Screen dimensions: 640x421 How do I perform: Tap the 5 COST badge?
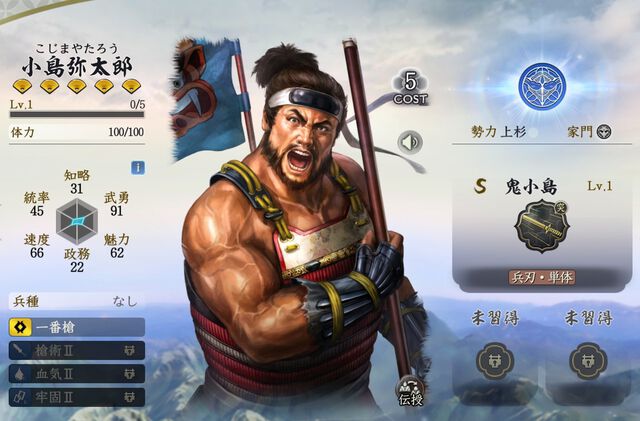(410, 89)
